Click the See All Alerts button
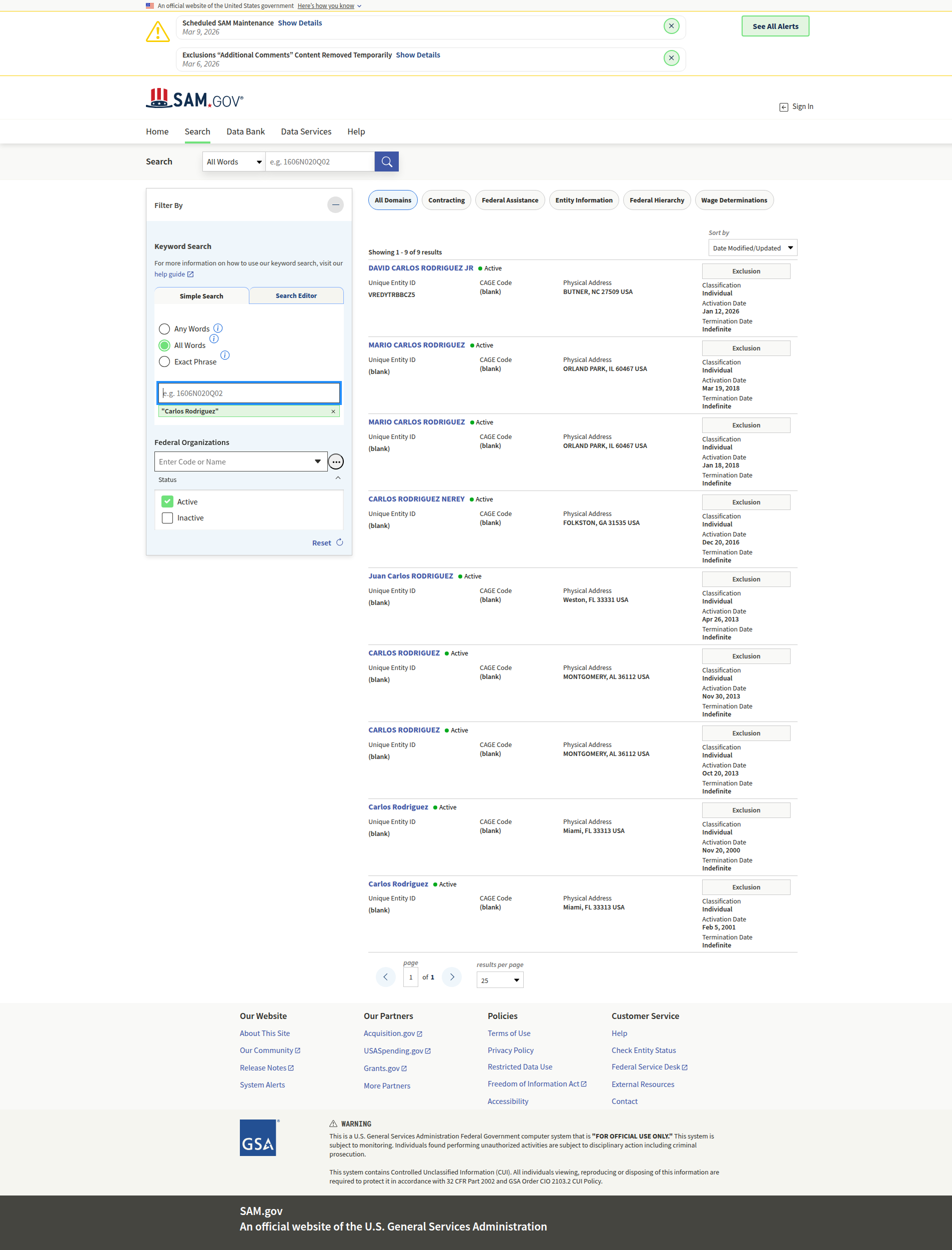 tap(775, 26)
